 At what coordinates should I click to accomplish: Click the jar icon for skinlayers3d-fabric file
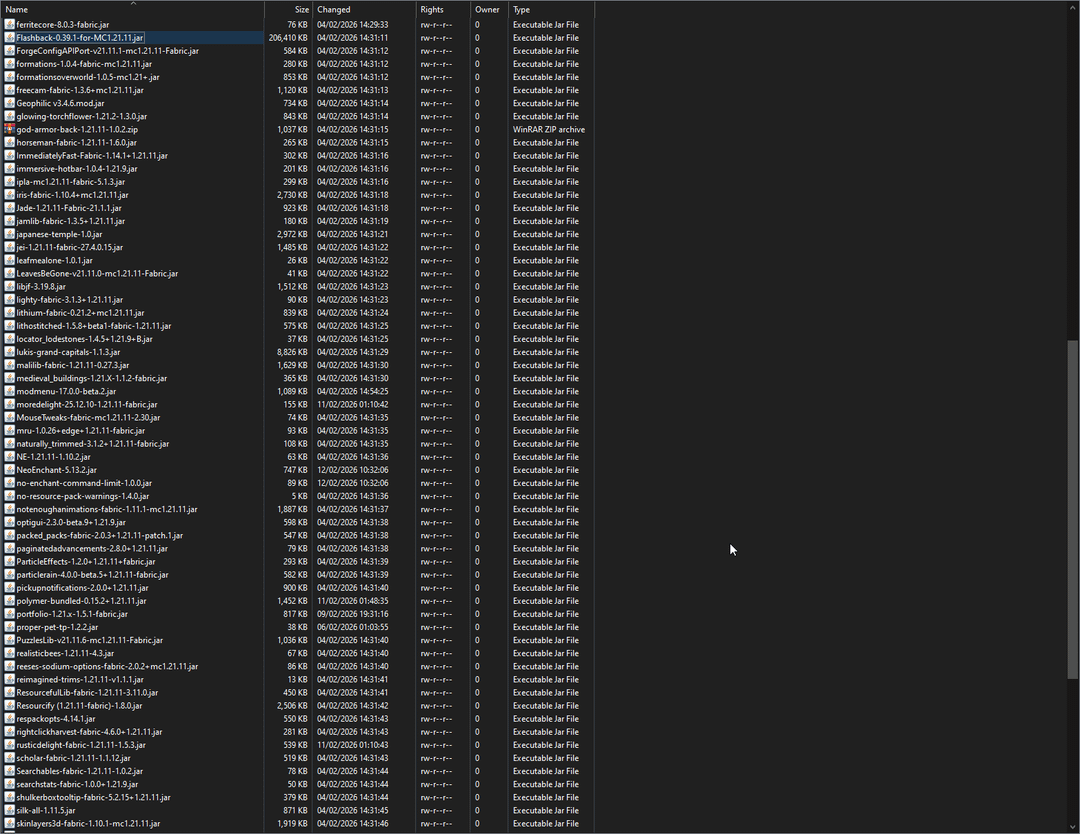click(x=9, y=823)
